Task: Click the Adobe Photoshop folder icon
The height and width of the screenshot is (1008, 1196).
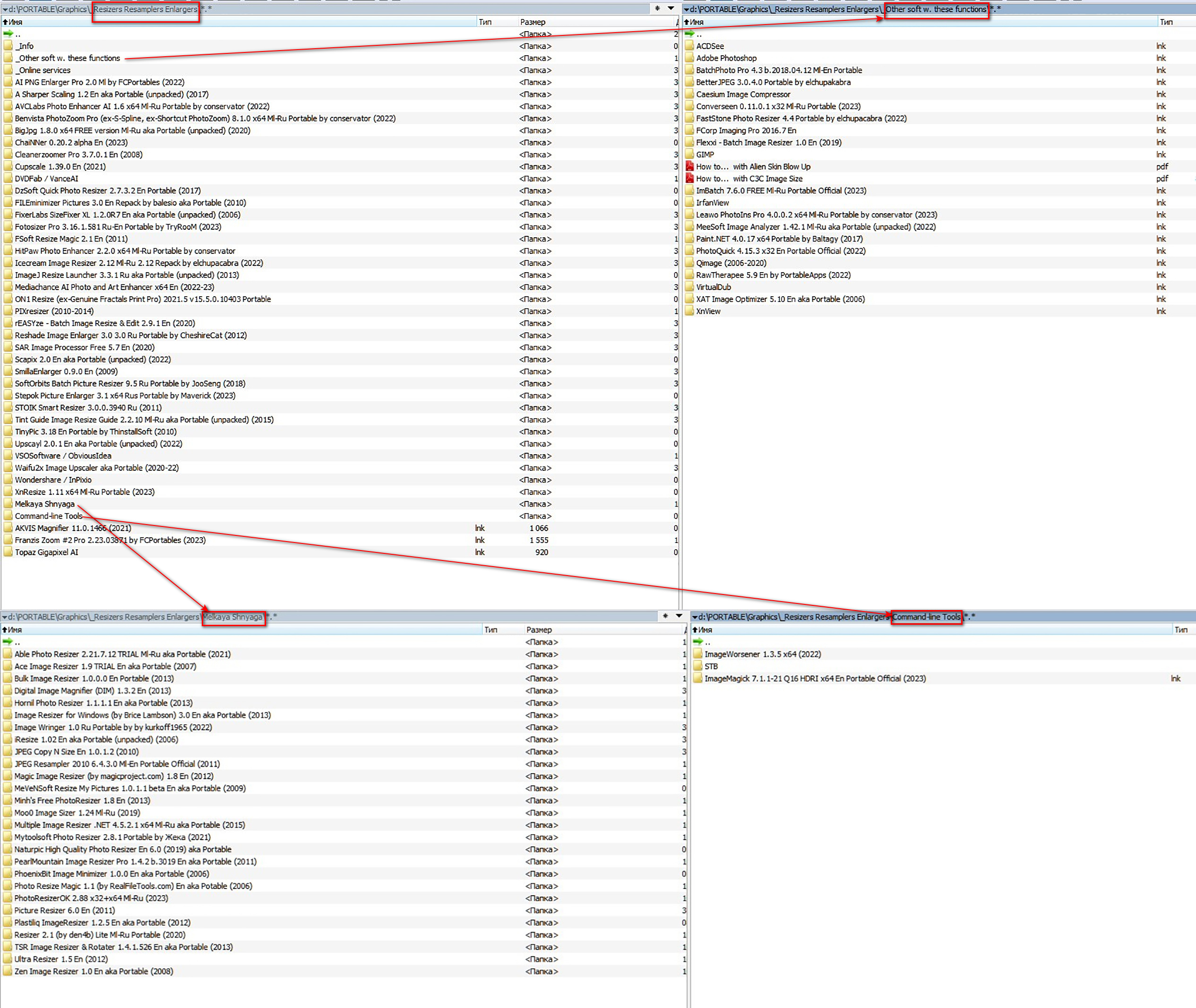Action: 689,58
